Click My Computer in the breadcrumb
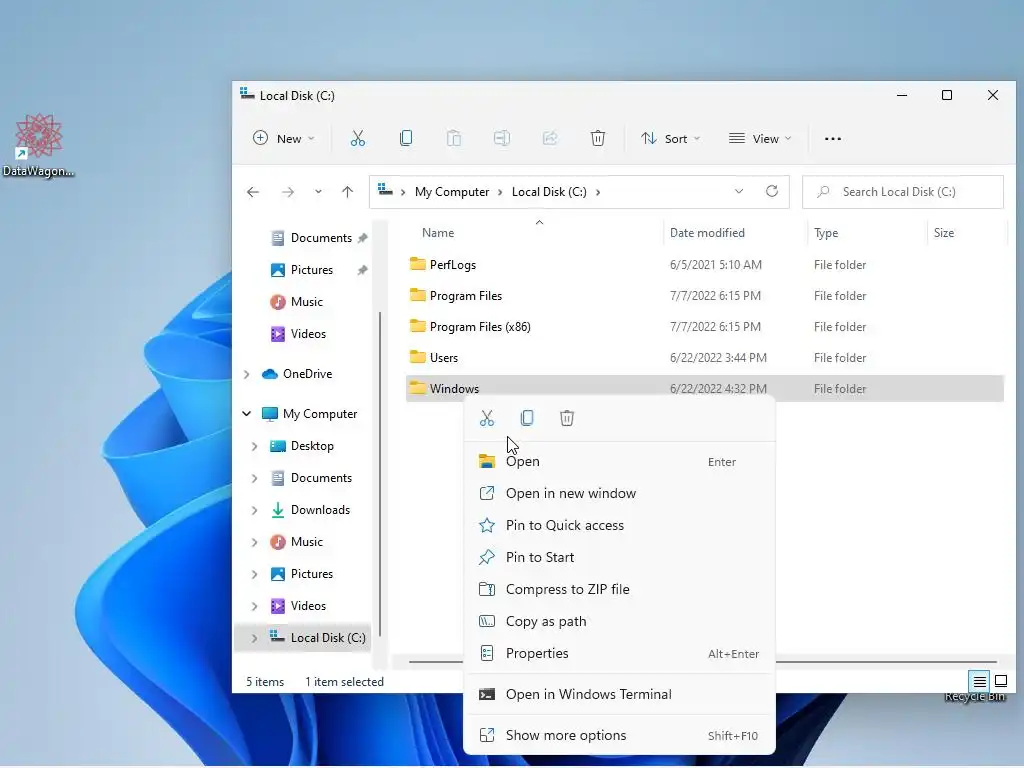This screenshot has height=768, width=1024. click(451, 192)
